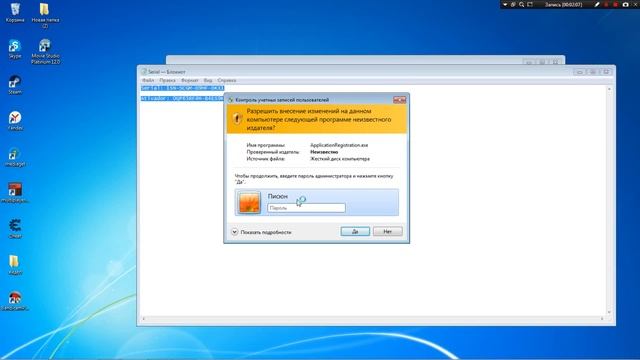
Task: Click Notepad's vertical scrollbar up arrow
Action: coord(609,89)
